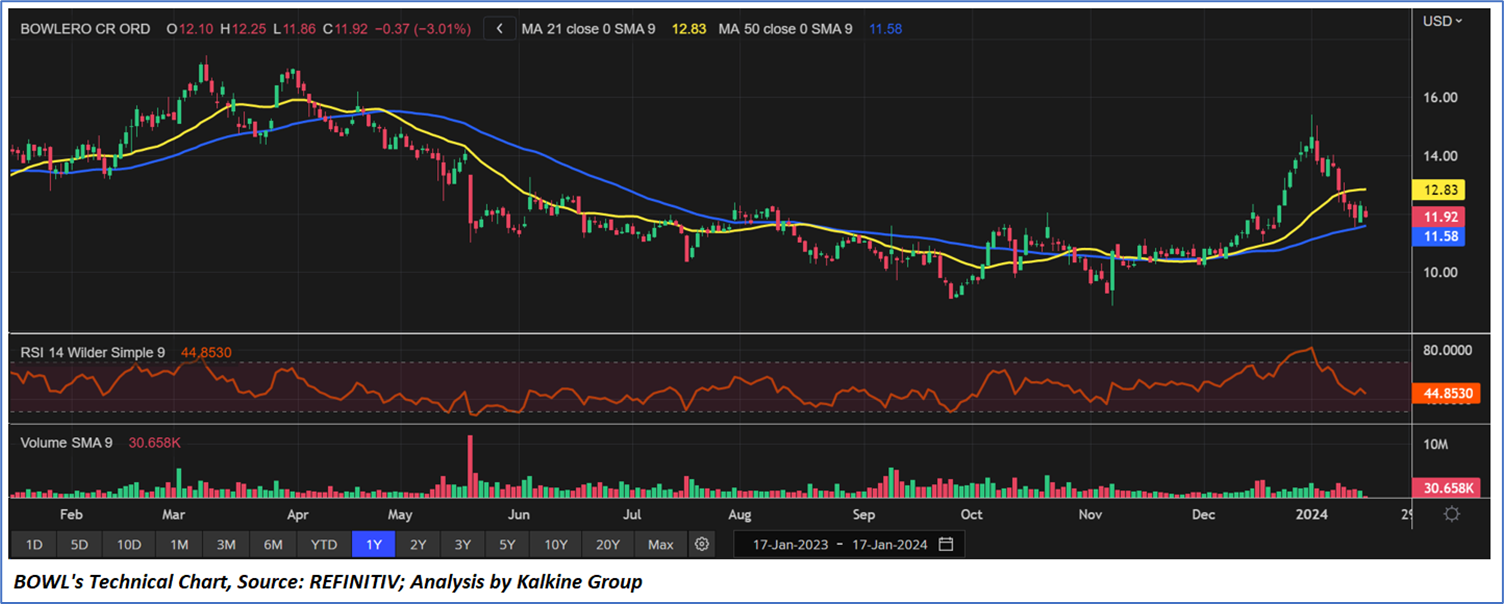1504x604 pixels.
Task: Click the RSI 14 Wilder Simple 9 label
Action: pos(95,352)
